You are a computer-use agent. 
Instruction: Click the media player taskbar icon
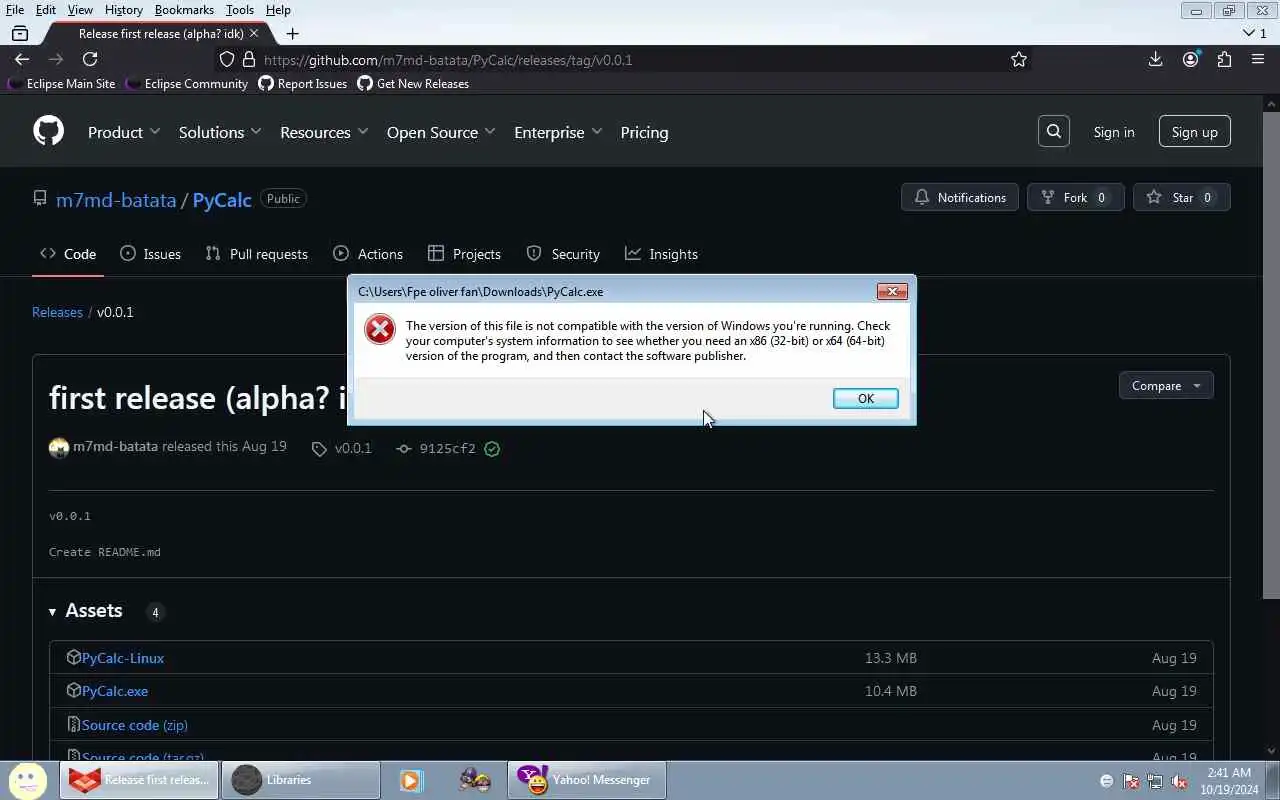pos(412,780)
